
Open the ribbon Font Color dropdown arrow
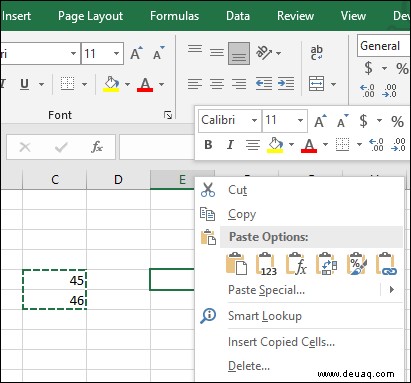pyautogui.click(x=161, y=84)
